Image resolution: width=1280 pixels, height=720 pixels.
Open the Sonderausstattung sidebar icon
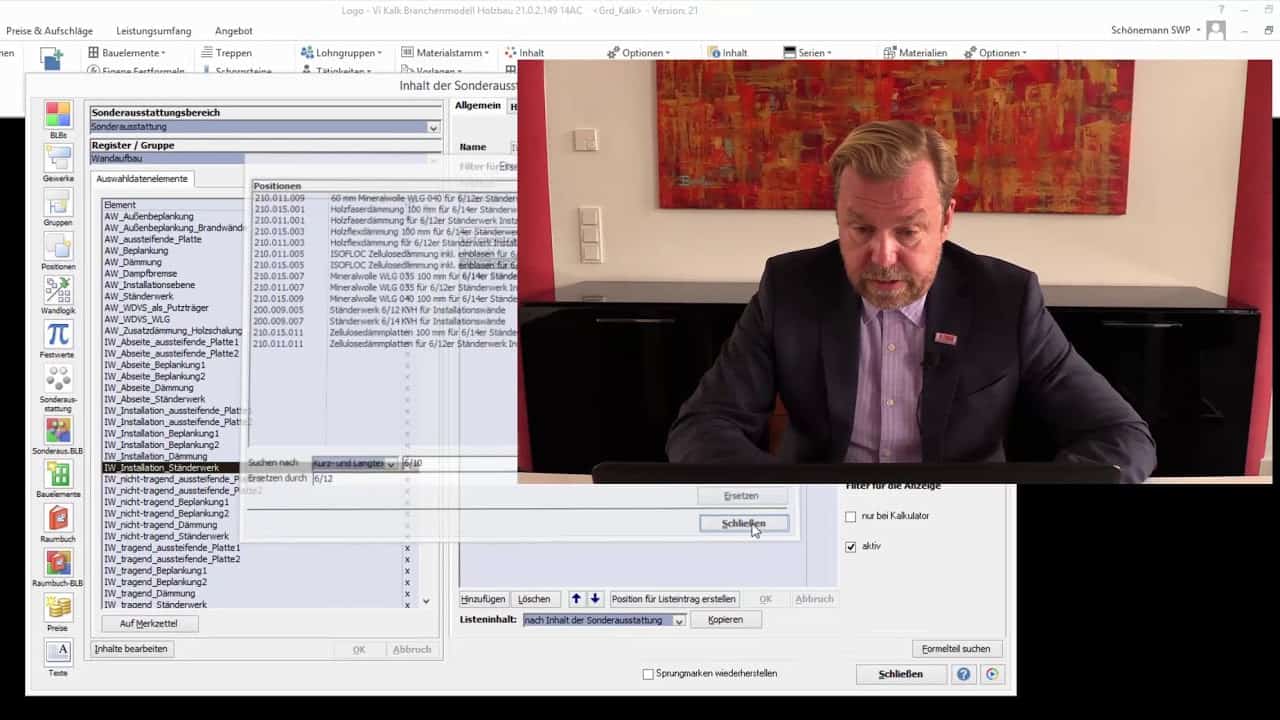(58, 379)
